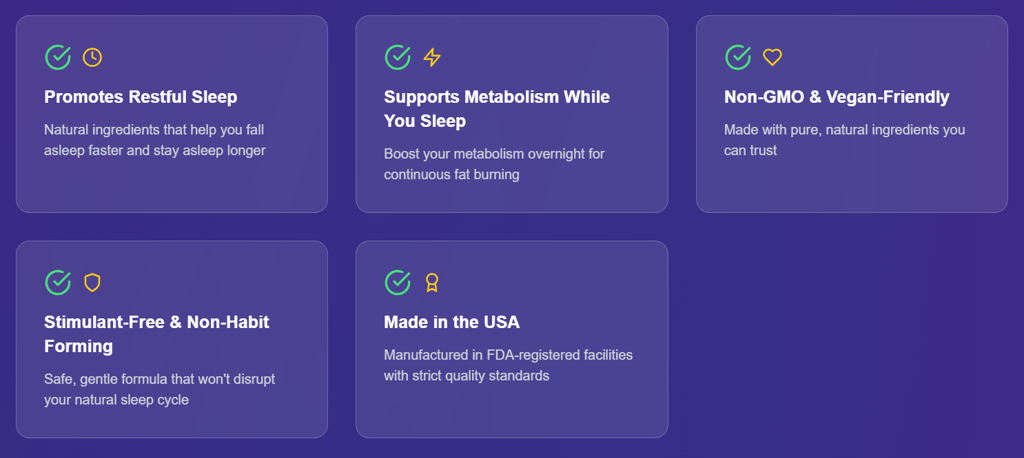Click green checkmark in Supports Metabolism card
1024x458 pixels.
pyautogui.click(x=398, y=57)
